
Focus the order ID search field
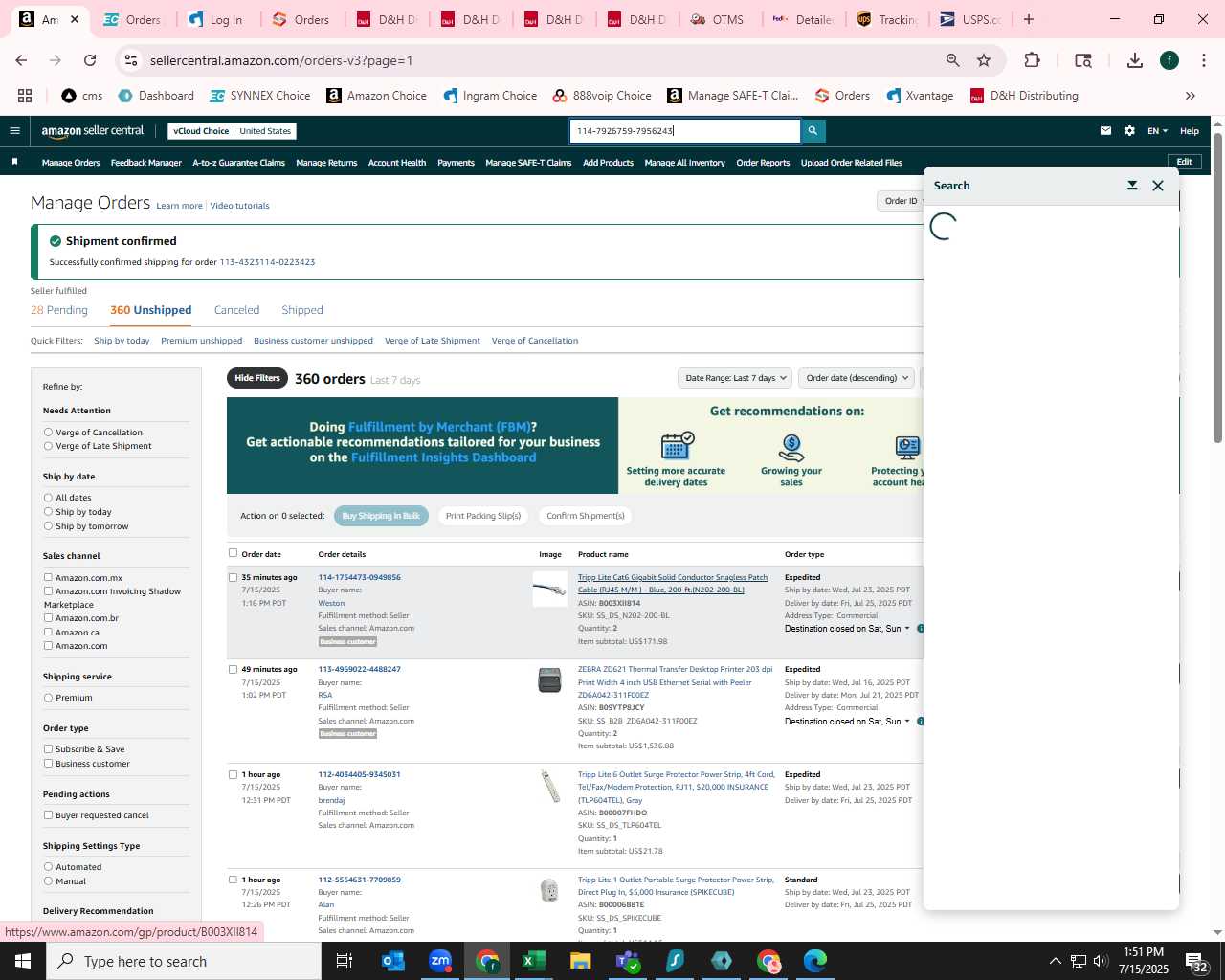tap(685, 131)
